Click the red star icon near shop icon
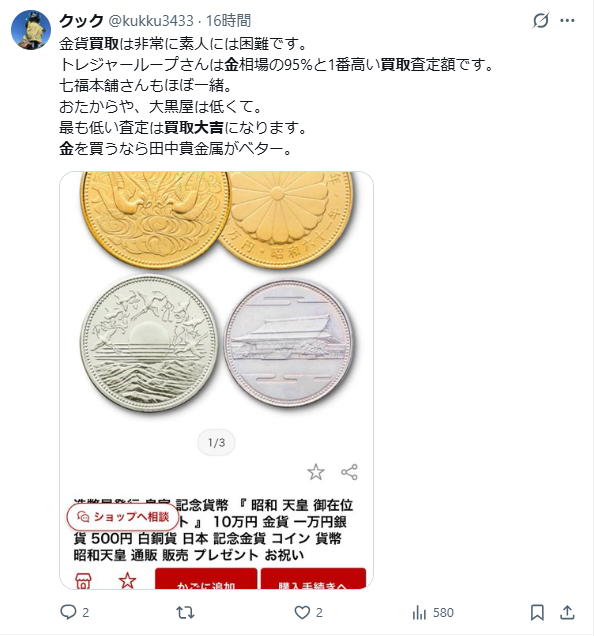This screenshot has width=596, height=636. point(127,580)
